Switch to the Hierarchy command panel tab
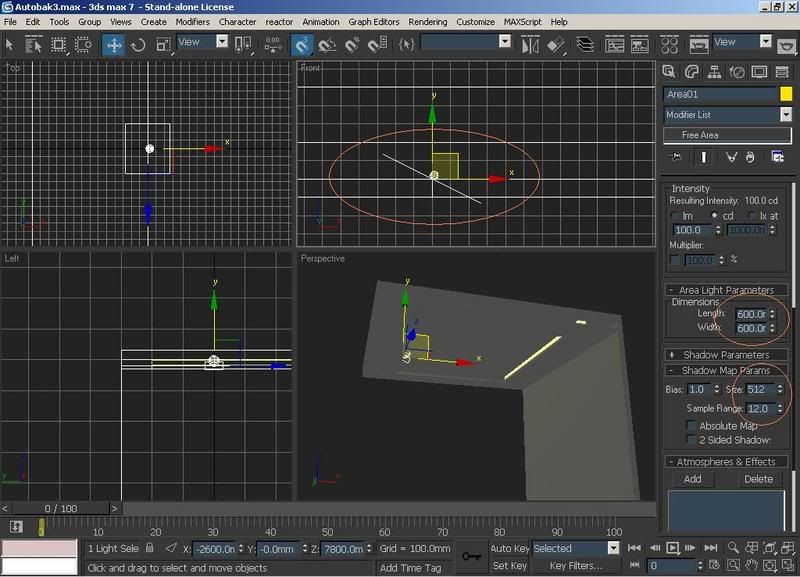Image resolution: width=800 pixels, height=577 pixels. [x=715, y=72]
